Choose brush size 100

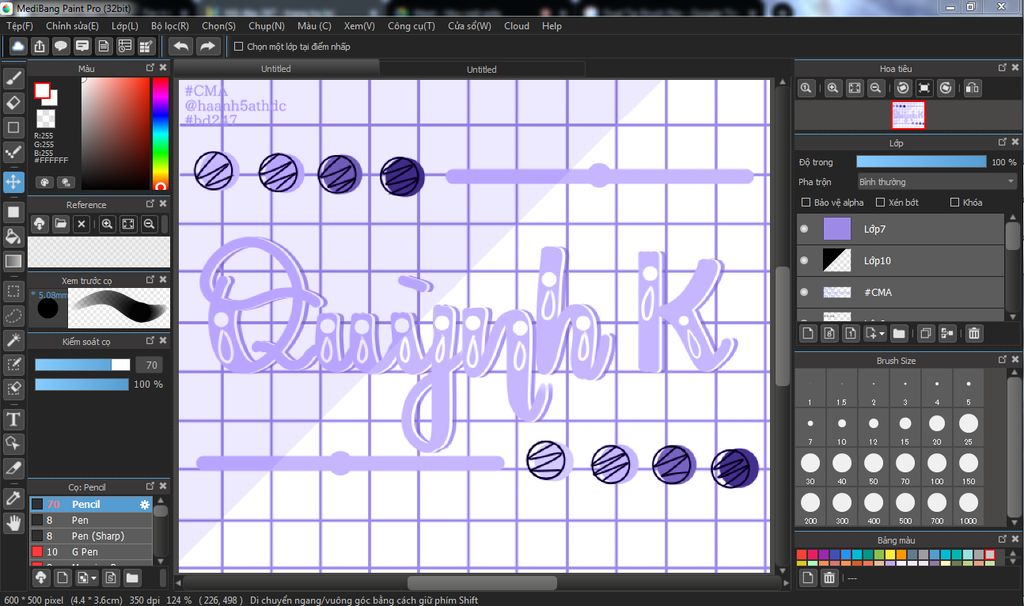936,467
